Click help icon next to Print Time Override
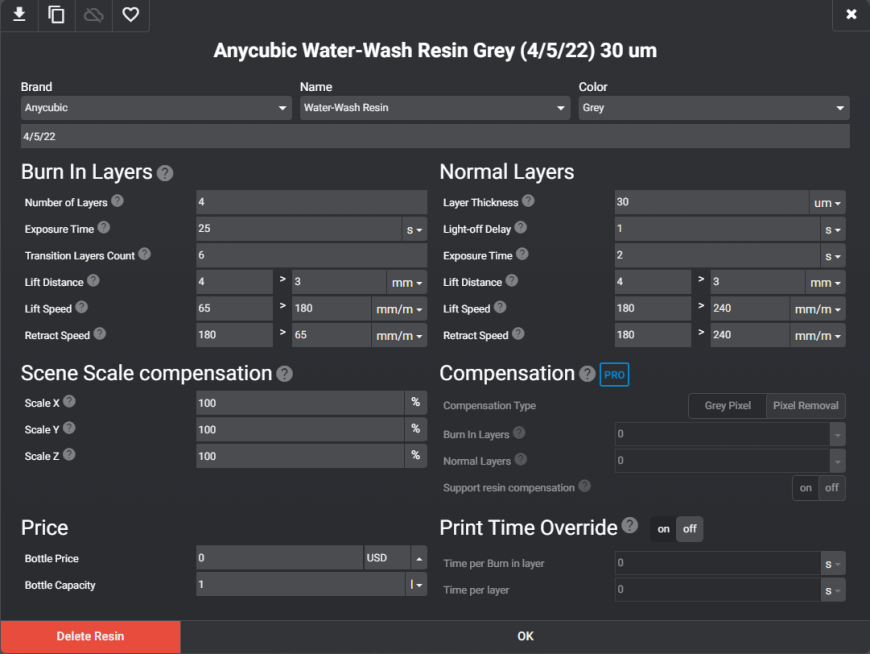This screenshot has height=654, width=870. (x=630, y=525)
